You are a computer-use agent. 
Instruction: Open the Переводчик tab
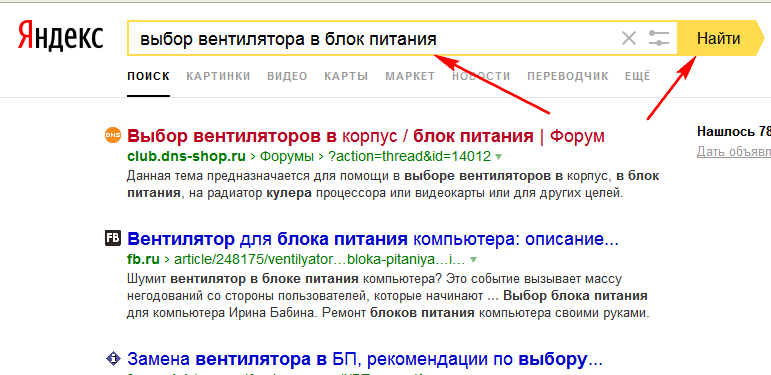(x=567, y=76)
